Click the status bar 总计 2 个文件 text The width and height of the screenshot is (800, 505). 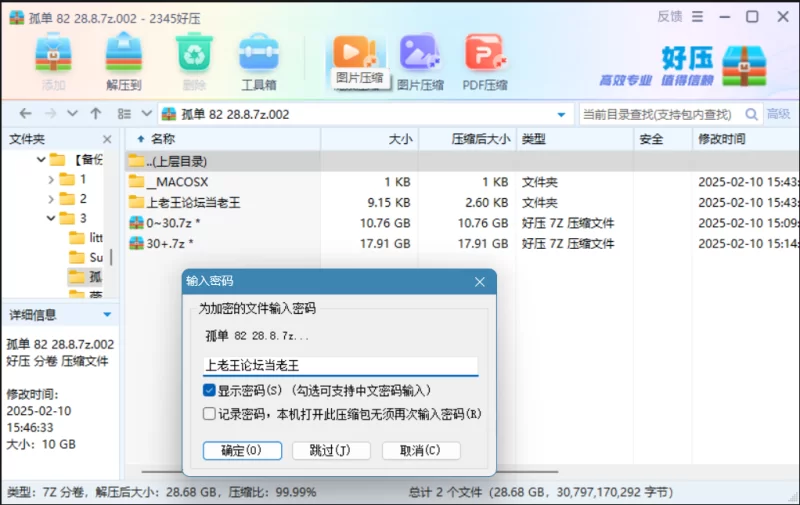pyautogui.click(x=445, y=492)
